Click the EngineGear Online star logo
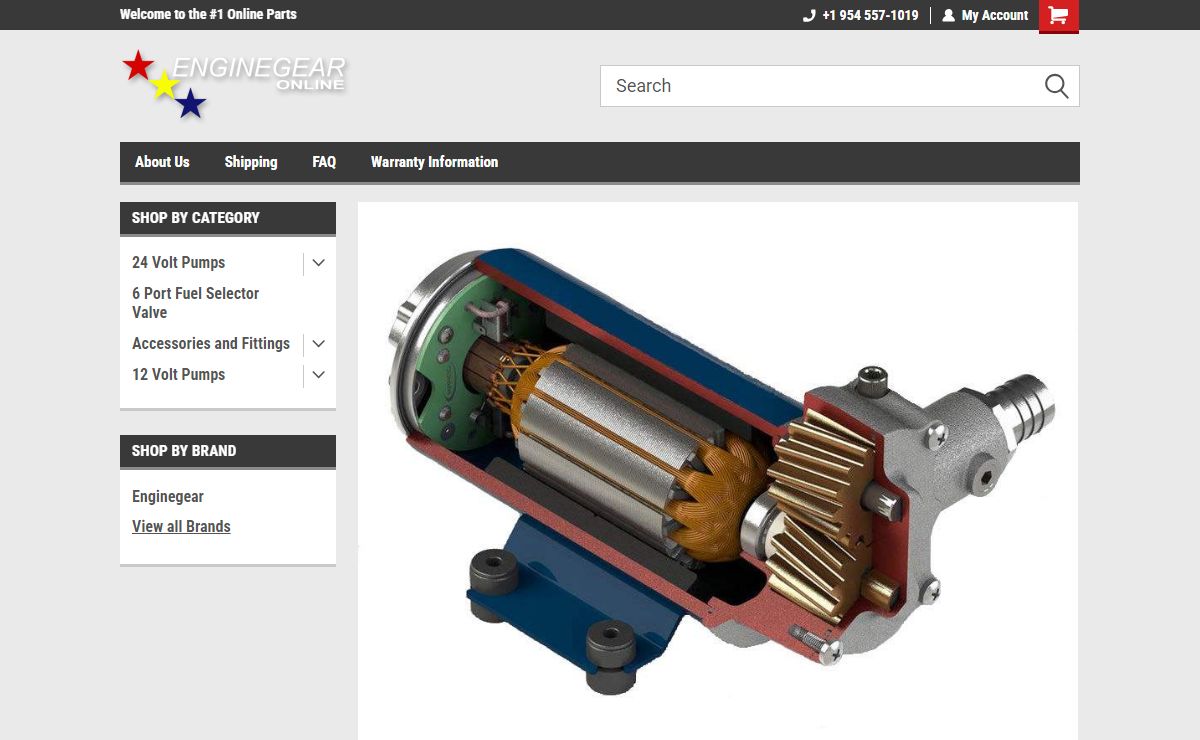1200x740 pixels. [x=233, y=84]
